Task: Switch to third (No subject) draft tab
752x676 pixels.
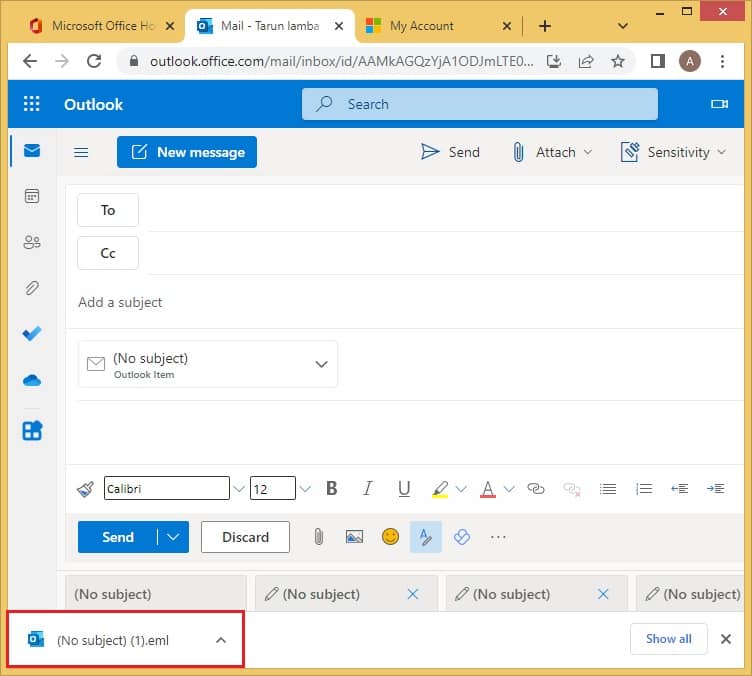Action: (512, 594)
